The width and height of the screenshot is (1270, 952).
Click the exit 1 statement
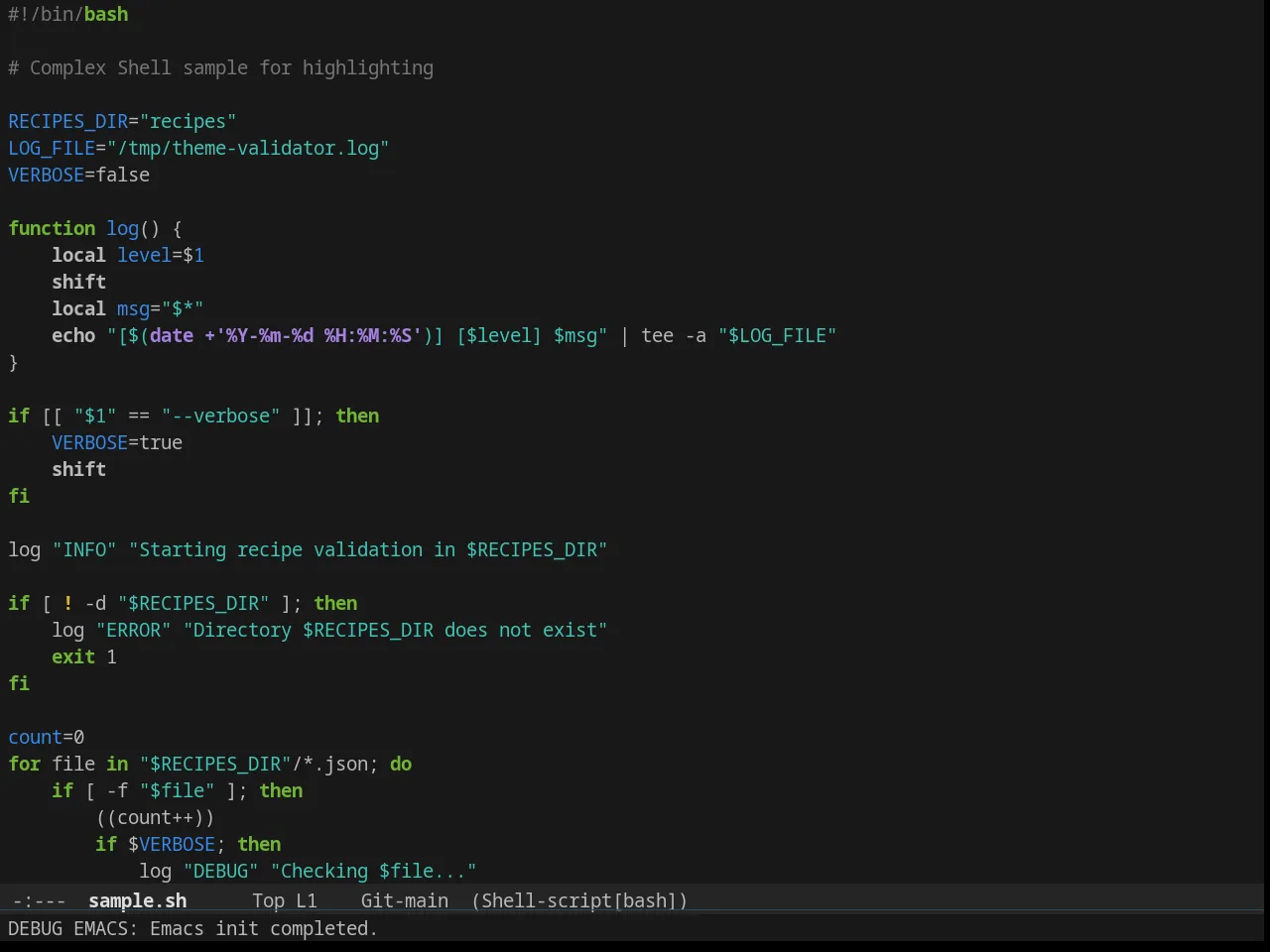tap(84, 656)
